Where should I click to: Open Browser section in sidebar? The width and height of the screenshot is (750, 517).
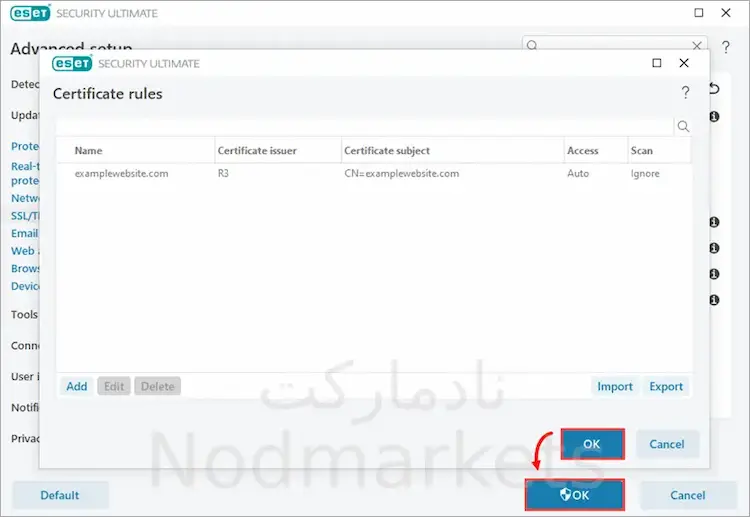[x=25, y=268]
